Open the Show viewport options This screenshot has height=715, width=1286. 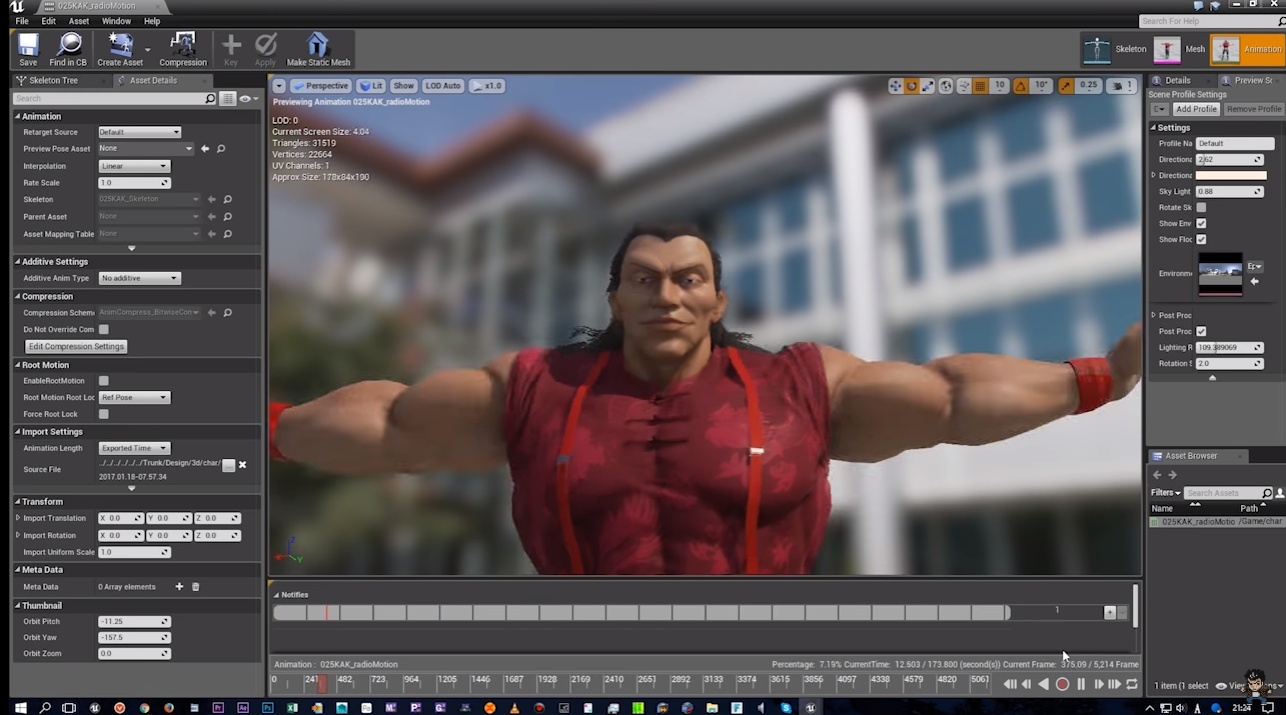point(403,86)
